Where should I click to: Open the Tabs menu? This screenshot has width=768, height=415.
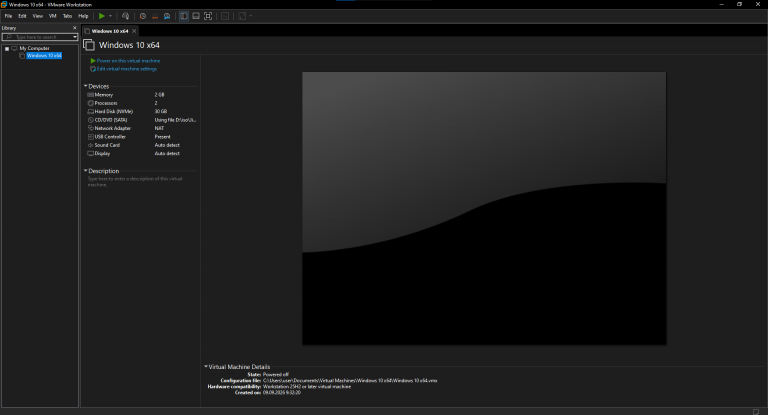point(68,16)
